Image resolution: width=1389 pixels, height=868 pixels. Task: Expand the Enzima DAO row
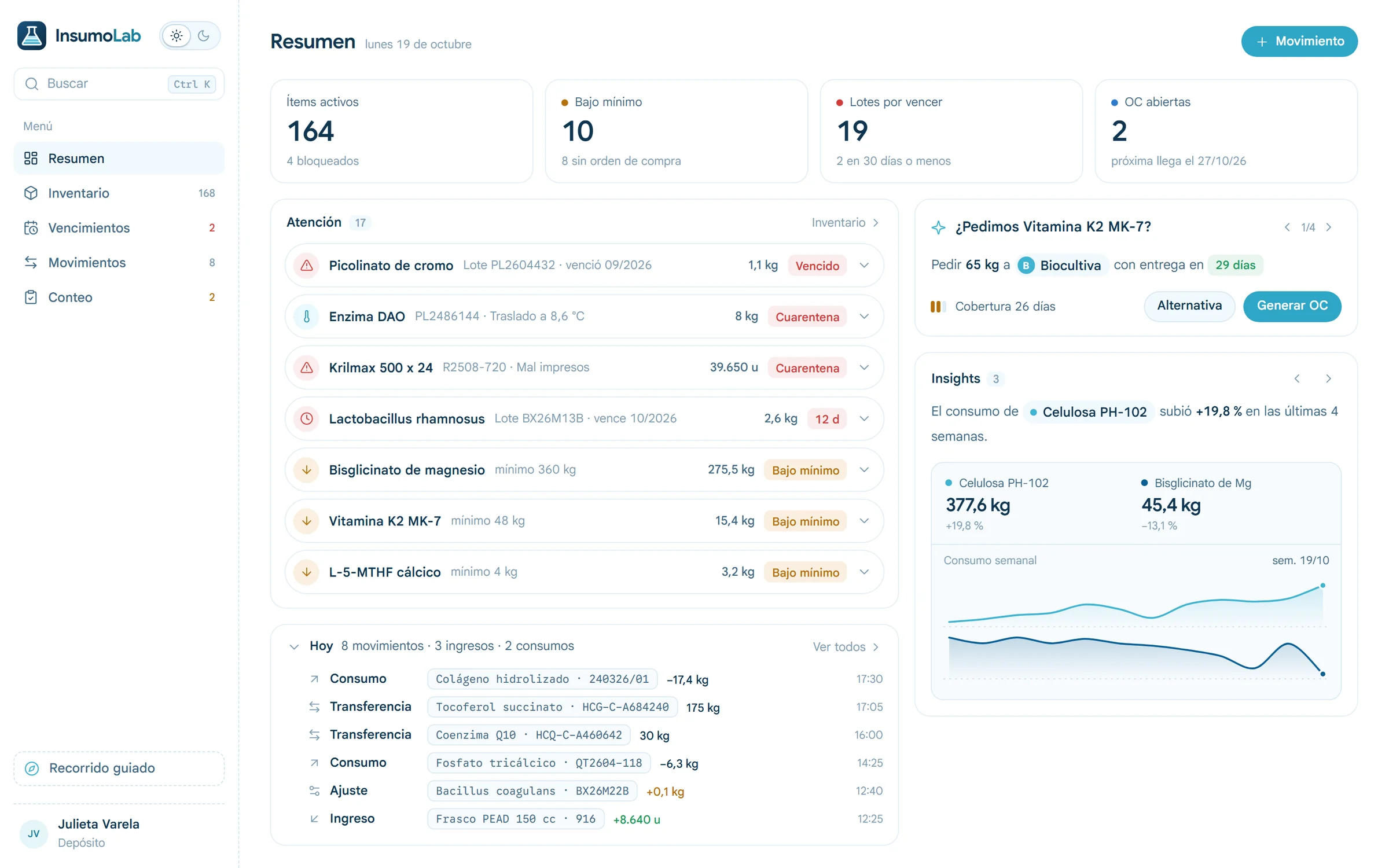tap(864, 317)
